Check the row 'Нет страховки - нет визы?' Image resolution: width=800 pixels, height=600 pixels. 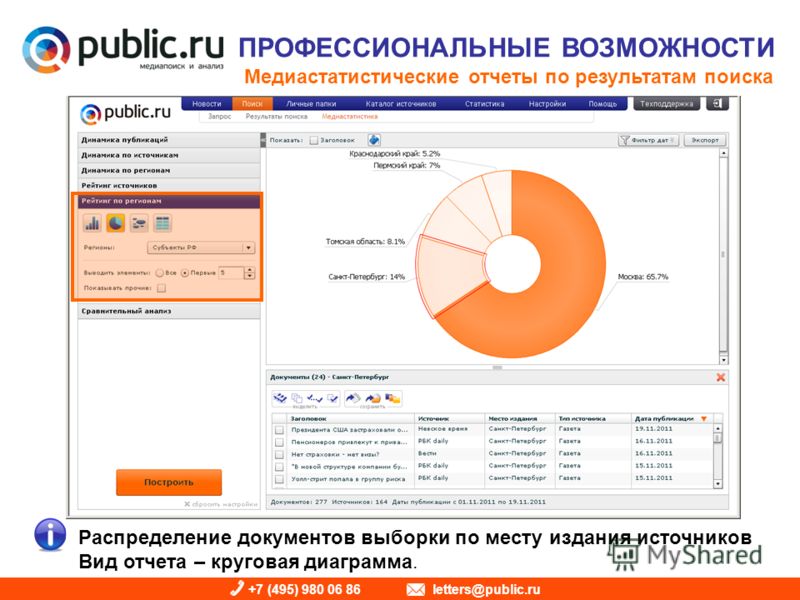click(x=279, y=455)
